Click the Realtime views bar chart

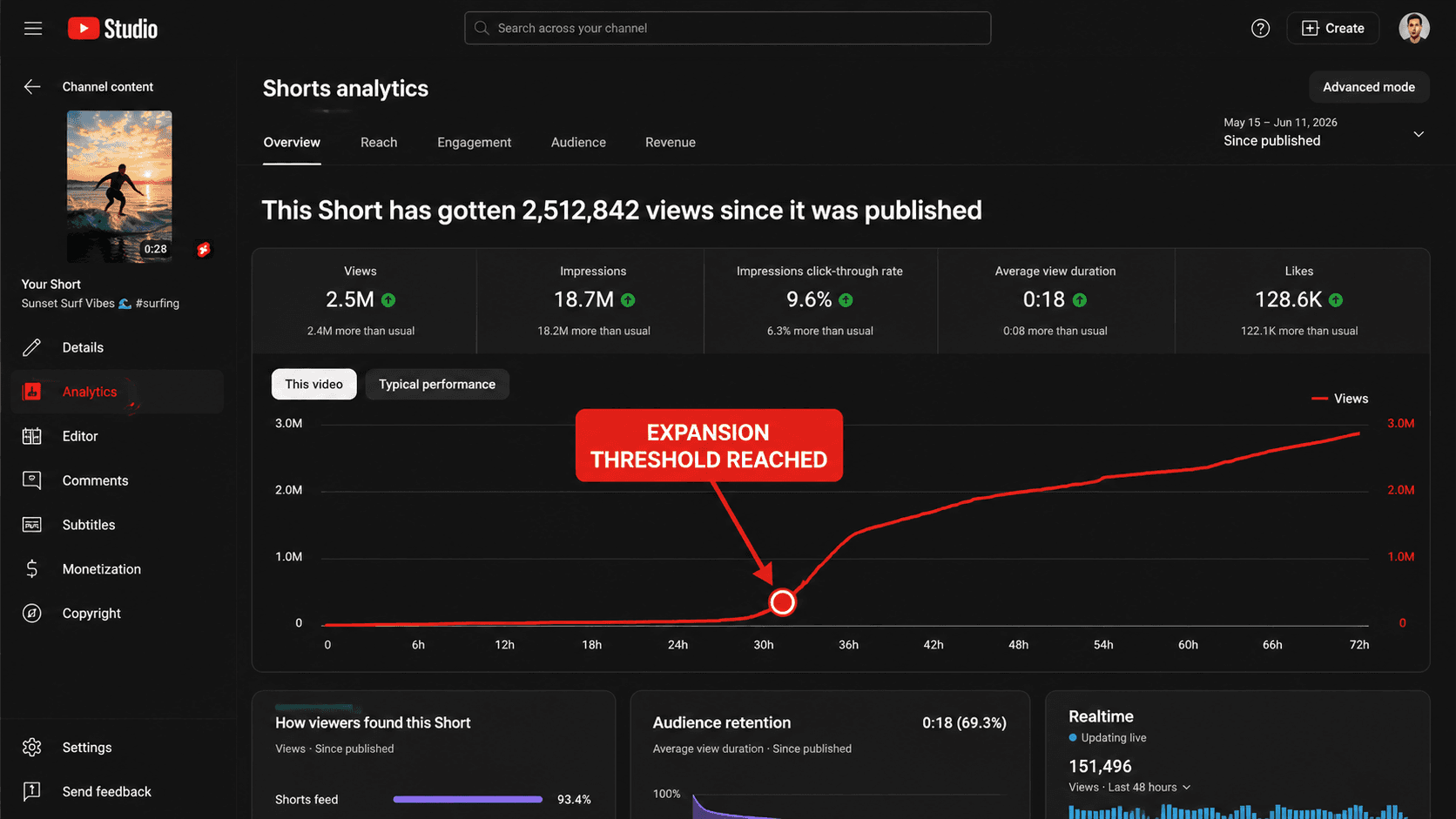pyautogui.click(x=1237, y=811)
